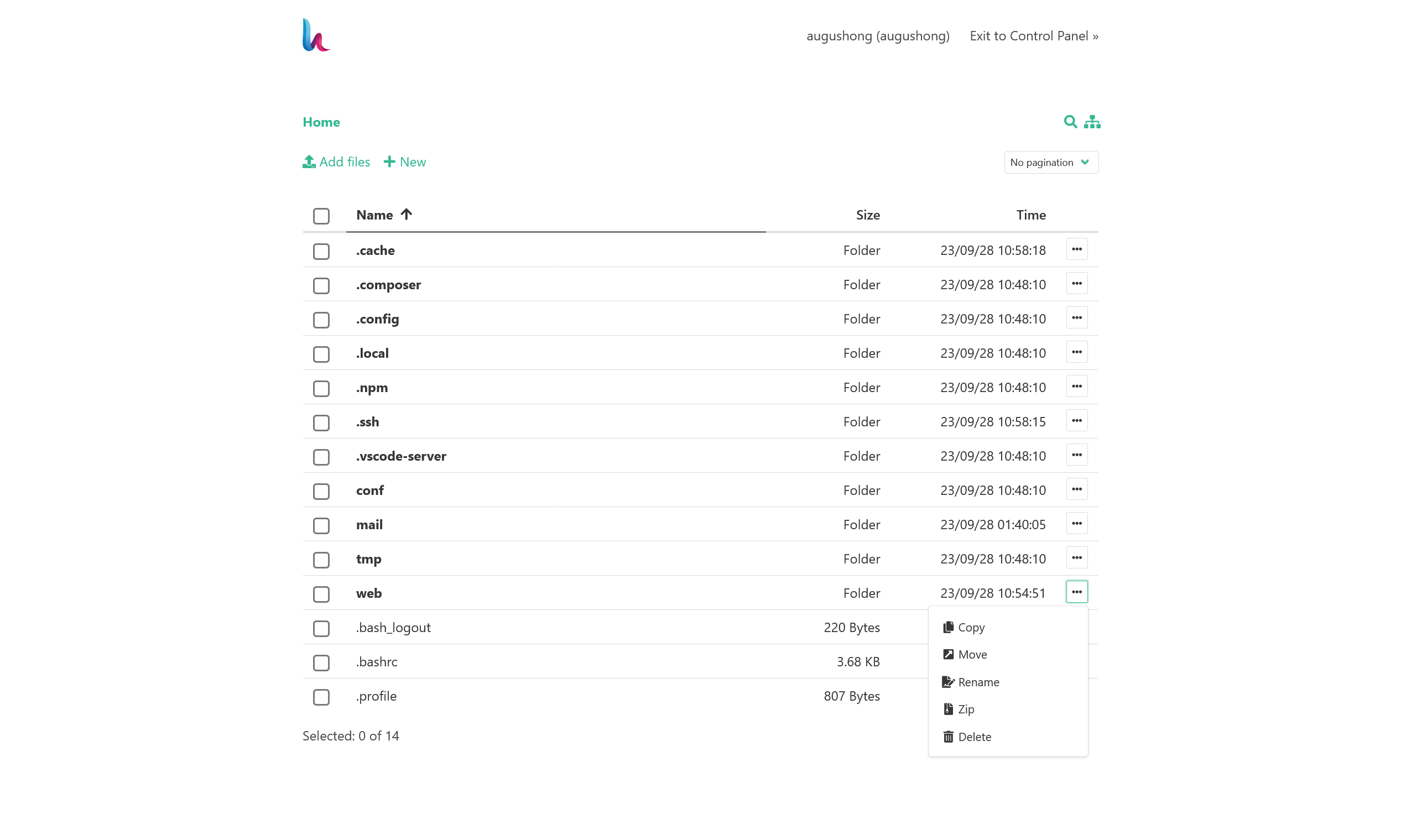
Task: Choose Copy in the context menu
Action: [971, 627]
